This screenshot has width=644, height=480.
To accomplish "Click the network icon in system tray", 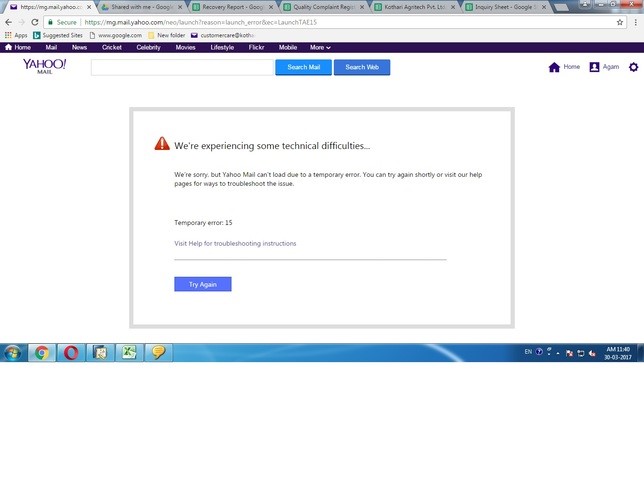I will click(581, 353).
